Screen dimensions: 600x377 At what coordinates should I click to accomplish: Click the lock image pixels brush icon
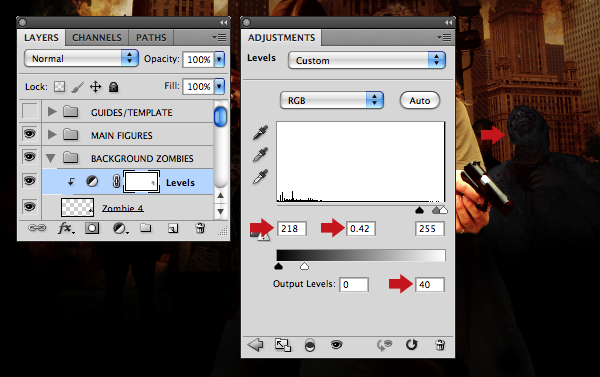[x=77, y=87]
